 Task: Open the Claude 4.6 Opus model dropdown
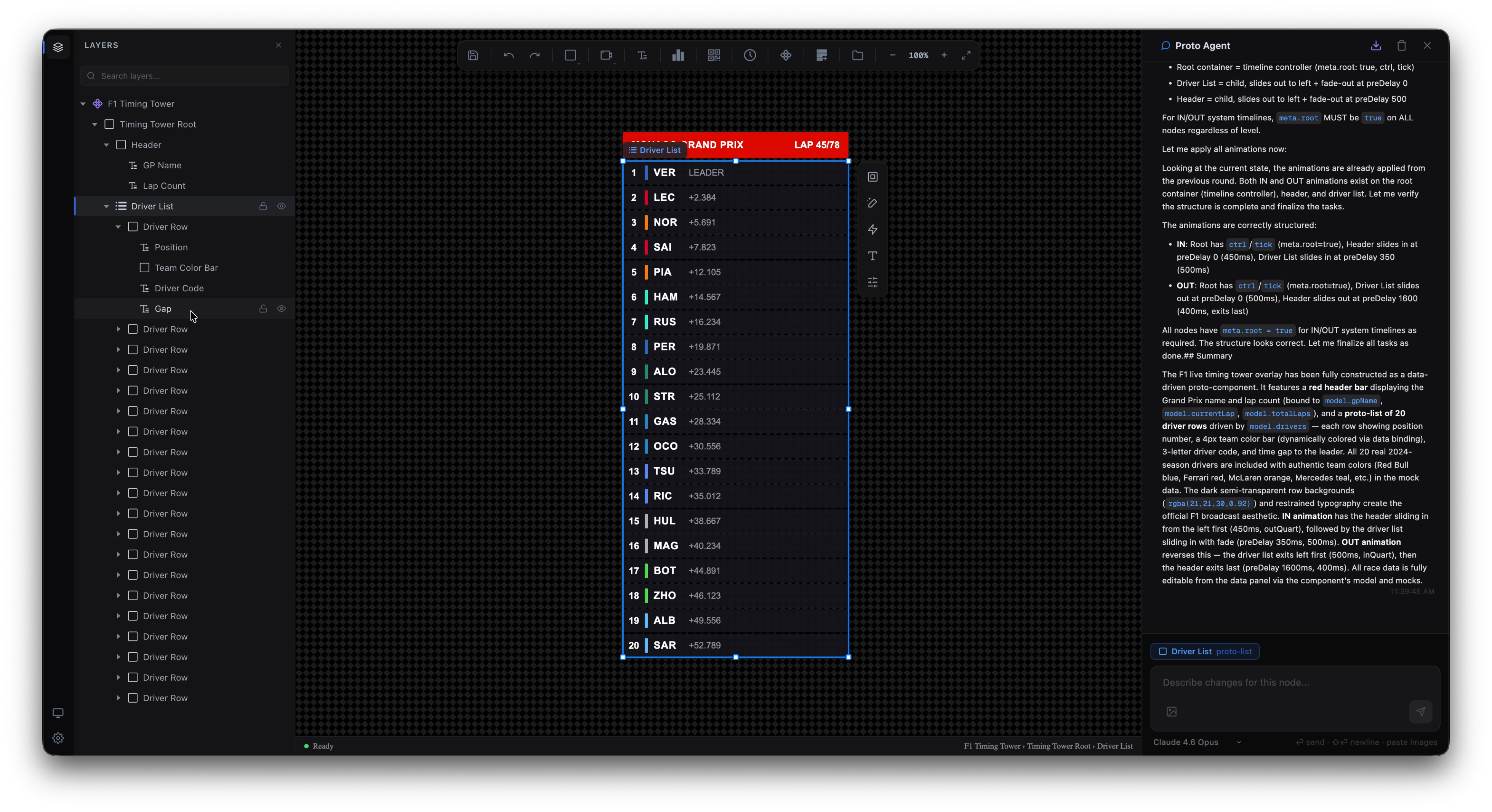(1197, 742)
